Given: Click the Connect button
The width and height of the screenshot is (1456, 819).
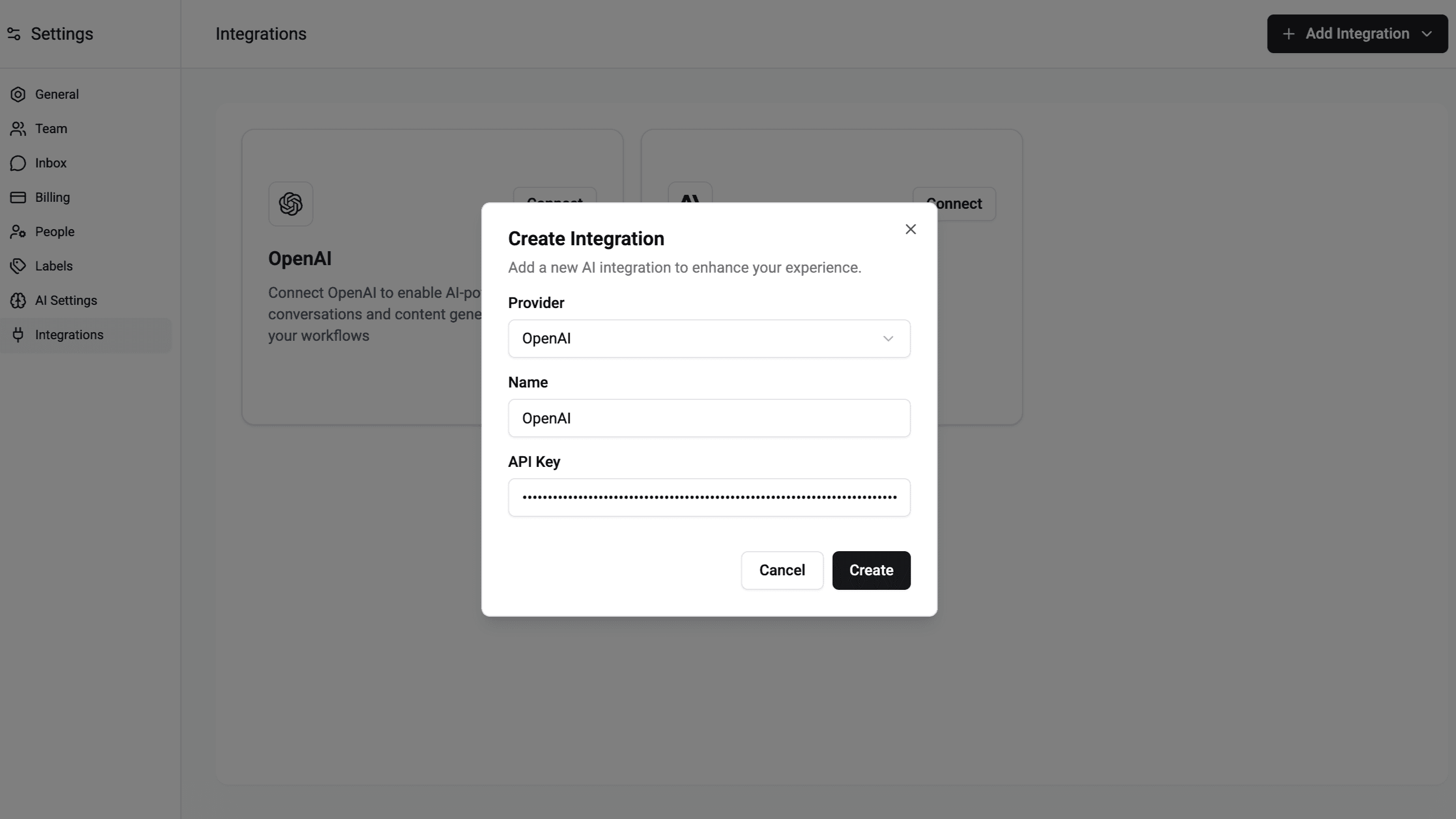Looking at the screenshot, I should [x=954, y=203].
